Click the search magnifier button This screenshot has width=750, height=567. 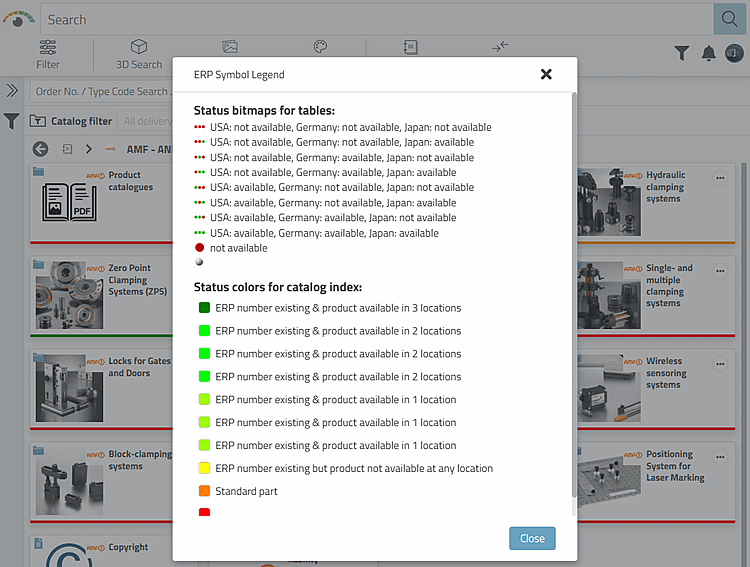tap(729, 19)
